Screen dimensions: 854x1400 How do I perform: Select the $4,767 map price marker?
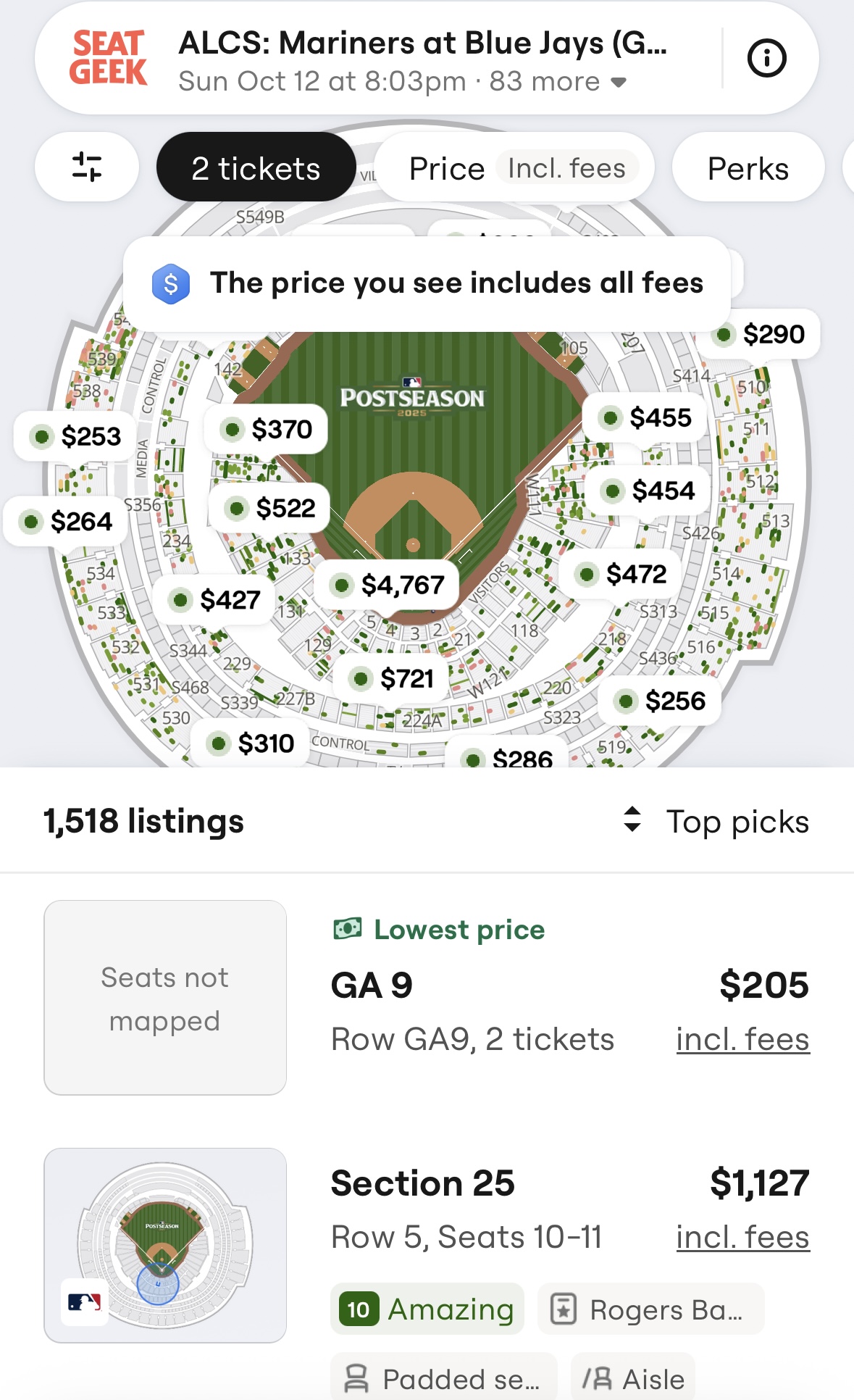(x=387, y=585)
